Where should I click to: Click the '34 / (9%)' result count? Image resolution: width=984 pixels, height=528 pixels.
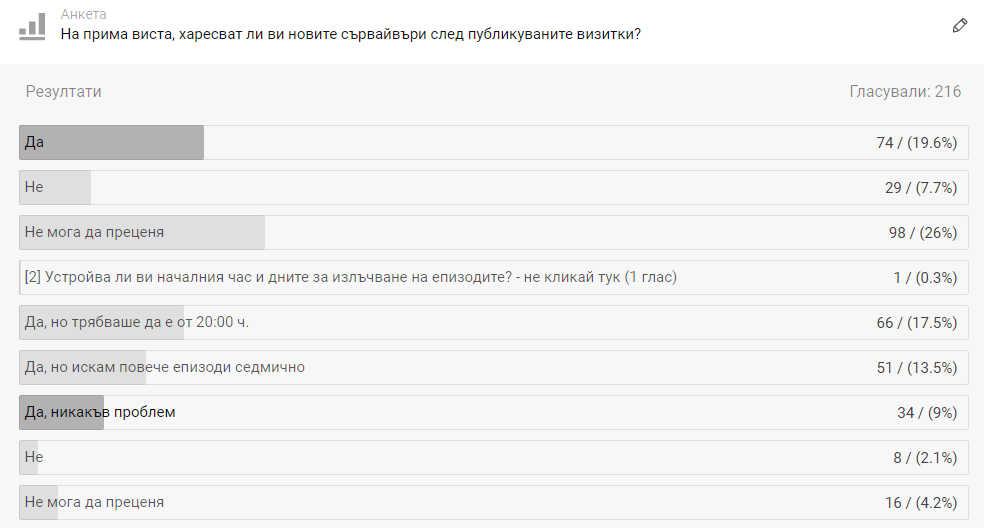point(927,412)
